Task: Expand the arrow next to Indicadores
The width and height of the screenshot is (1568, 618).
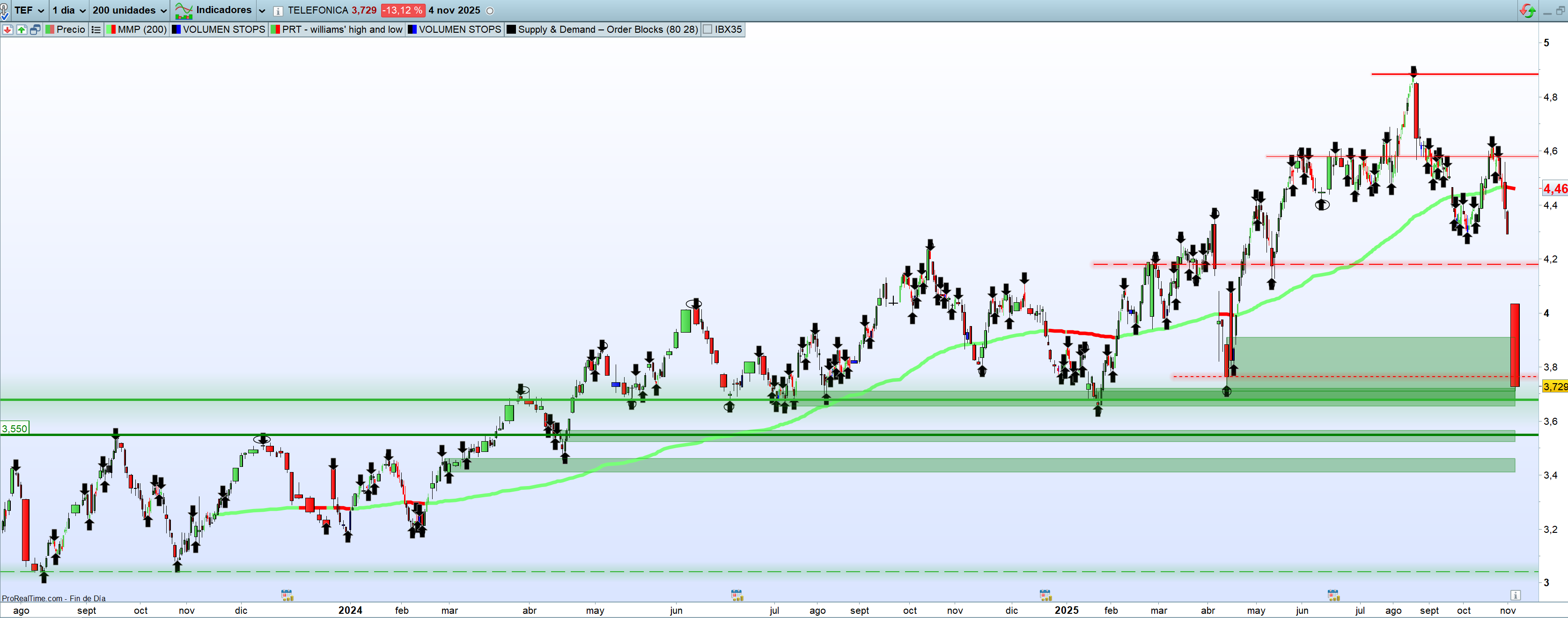Action: [262, 11]
